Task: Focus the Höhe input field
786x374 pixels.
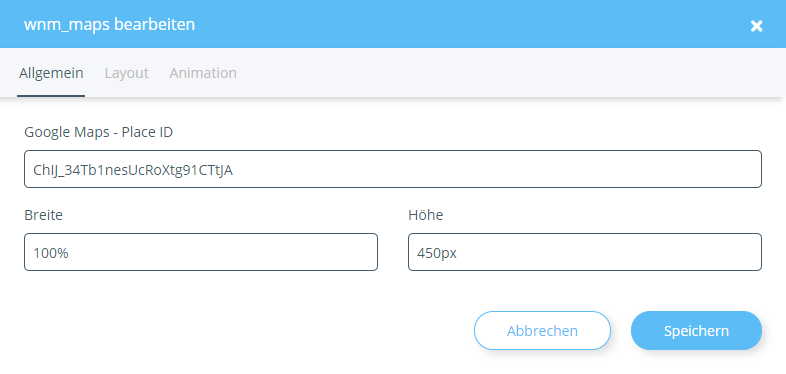Action: click(585, 252)
